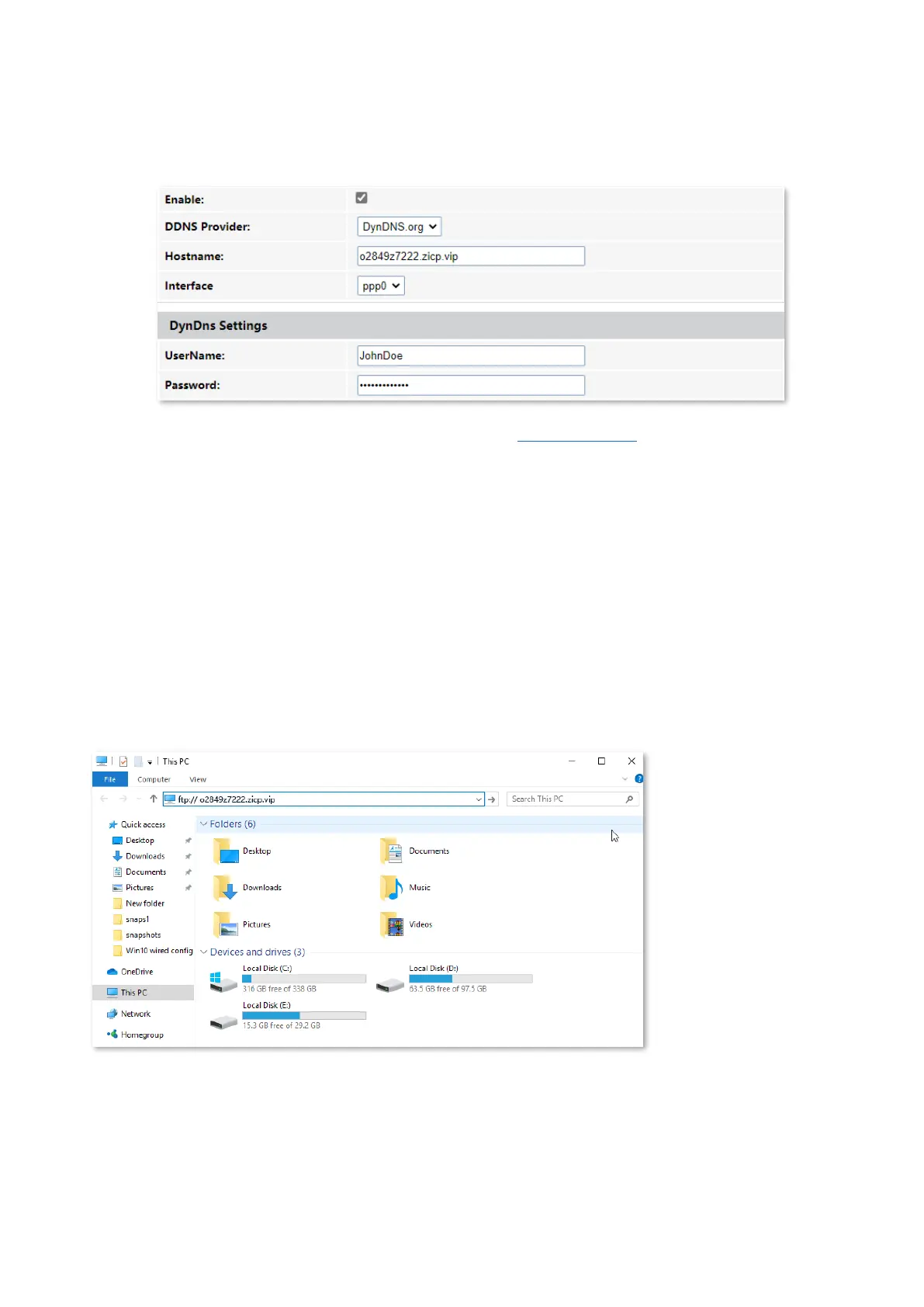Collapse the Devices and drives group
Image resolution: width=924 pixels, height=1307 pixels.
point(204,952)
